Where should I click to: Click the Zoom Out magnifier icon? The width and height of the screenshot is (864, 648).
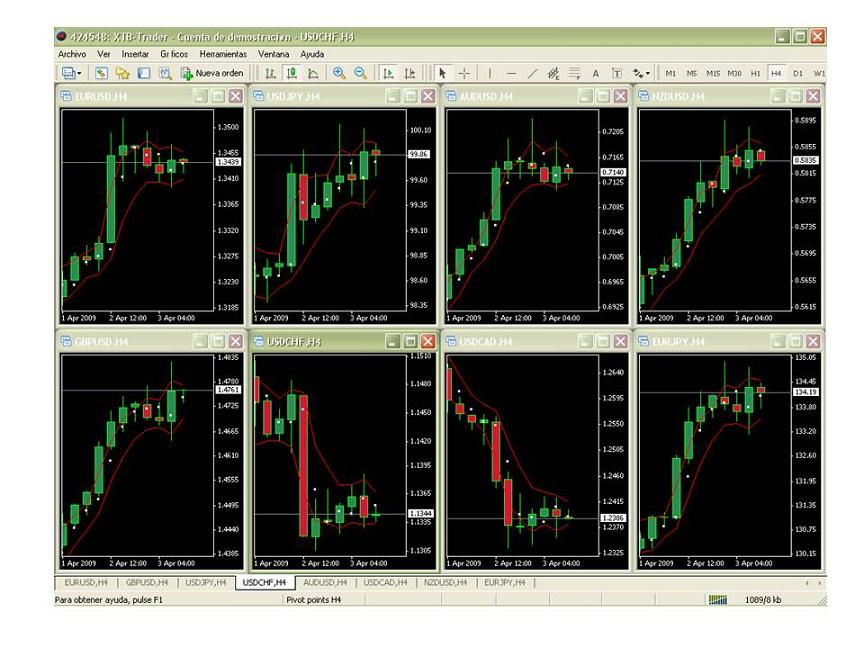(x=360, y=73)
